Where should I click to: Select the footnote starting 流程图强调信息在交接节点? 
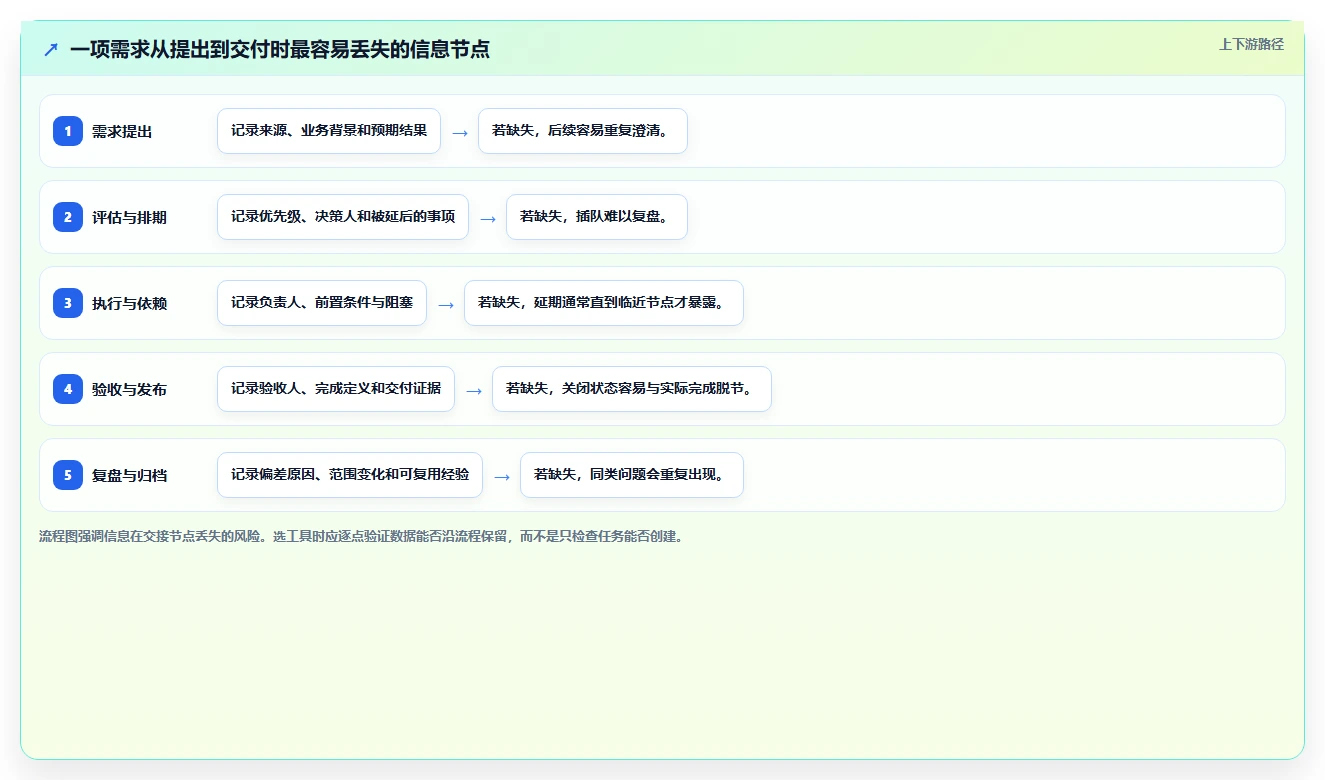tap(360, 536)
